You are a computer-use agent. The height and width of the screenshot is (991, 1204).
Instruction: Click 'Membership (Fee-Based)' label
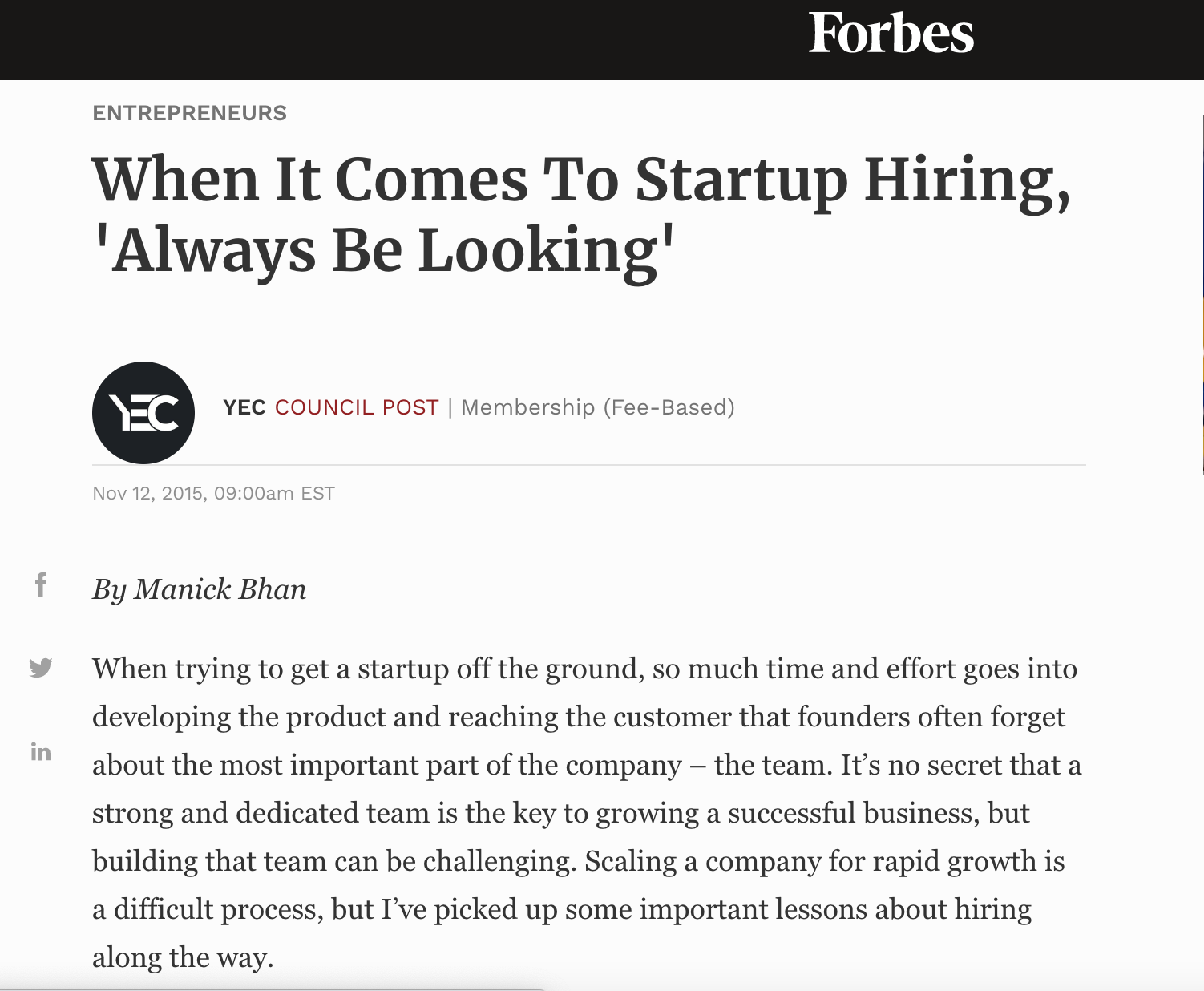pyautogui.click(x=598, y=407)
